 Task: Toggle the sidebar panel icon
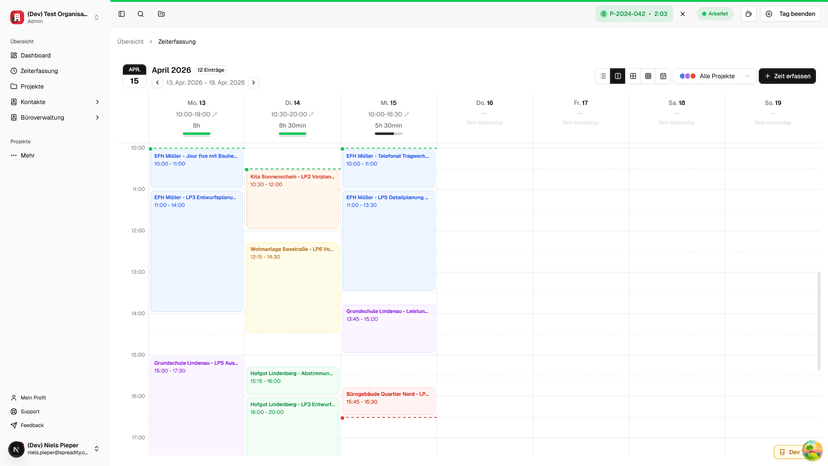click(121, 14)
